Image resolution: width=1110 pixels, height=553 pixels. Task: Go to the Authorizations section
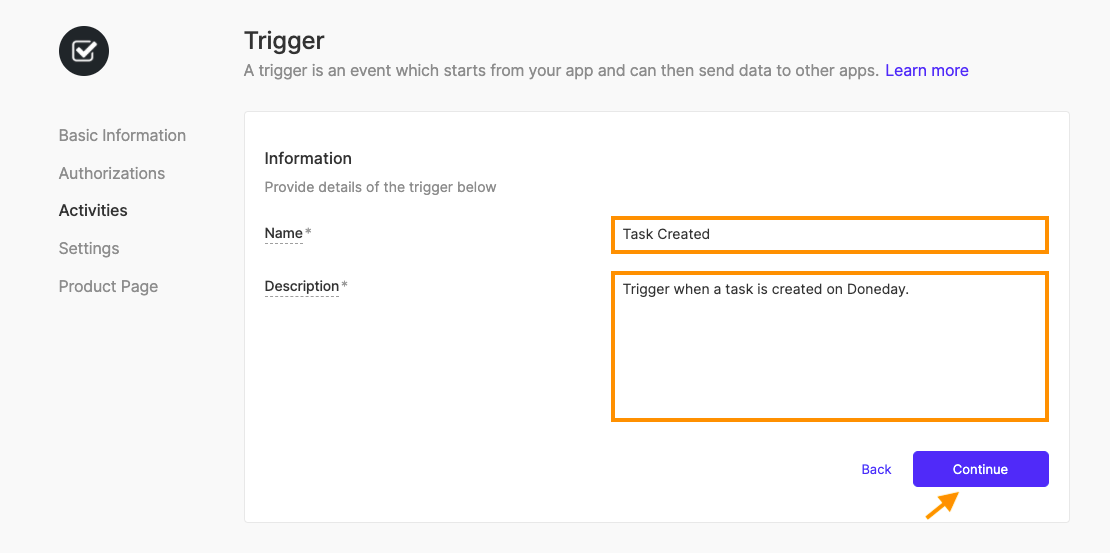(112, 173)
